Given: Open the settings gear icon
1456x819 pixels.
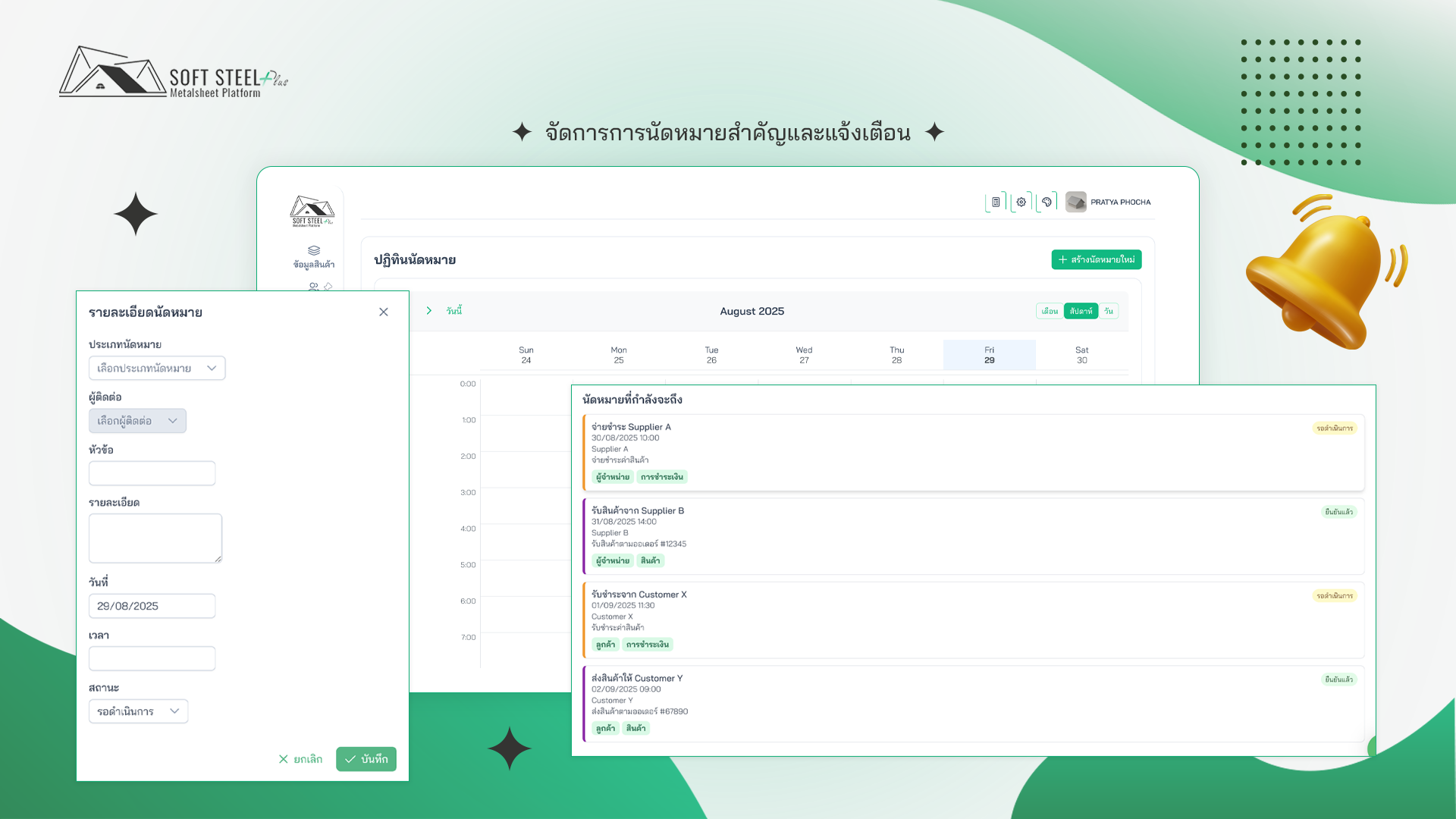Looking at the screenshot, I should (x=1021, y=202).
